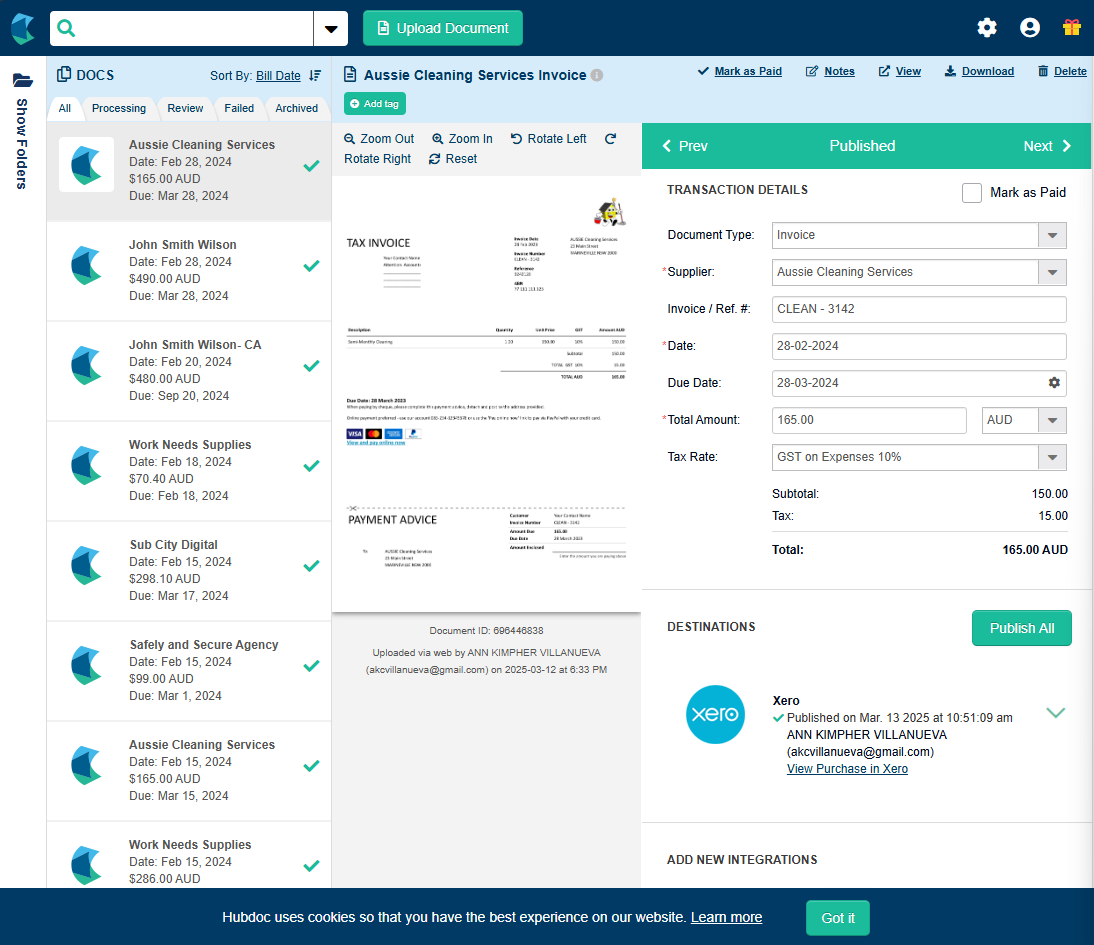Go to the Prev document

click(684, 146)
